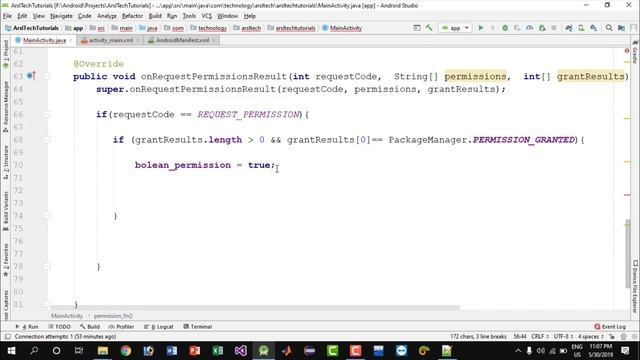Click the override gutter icon on line 63
640x360 pixels.
tap(31, 76)
